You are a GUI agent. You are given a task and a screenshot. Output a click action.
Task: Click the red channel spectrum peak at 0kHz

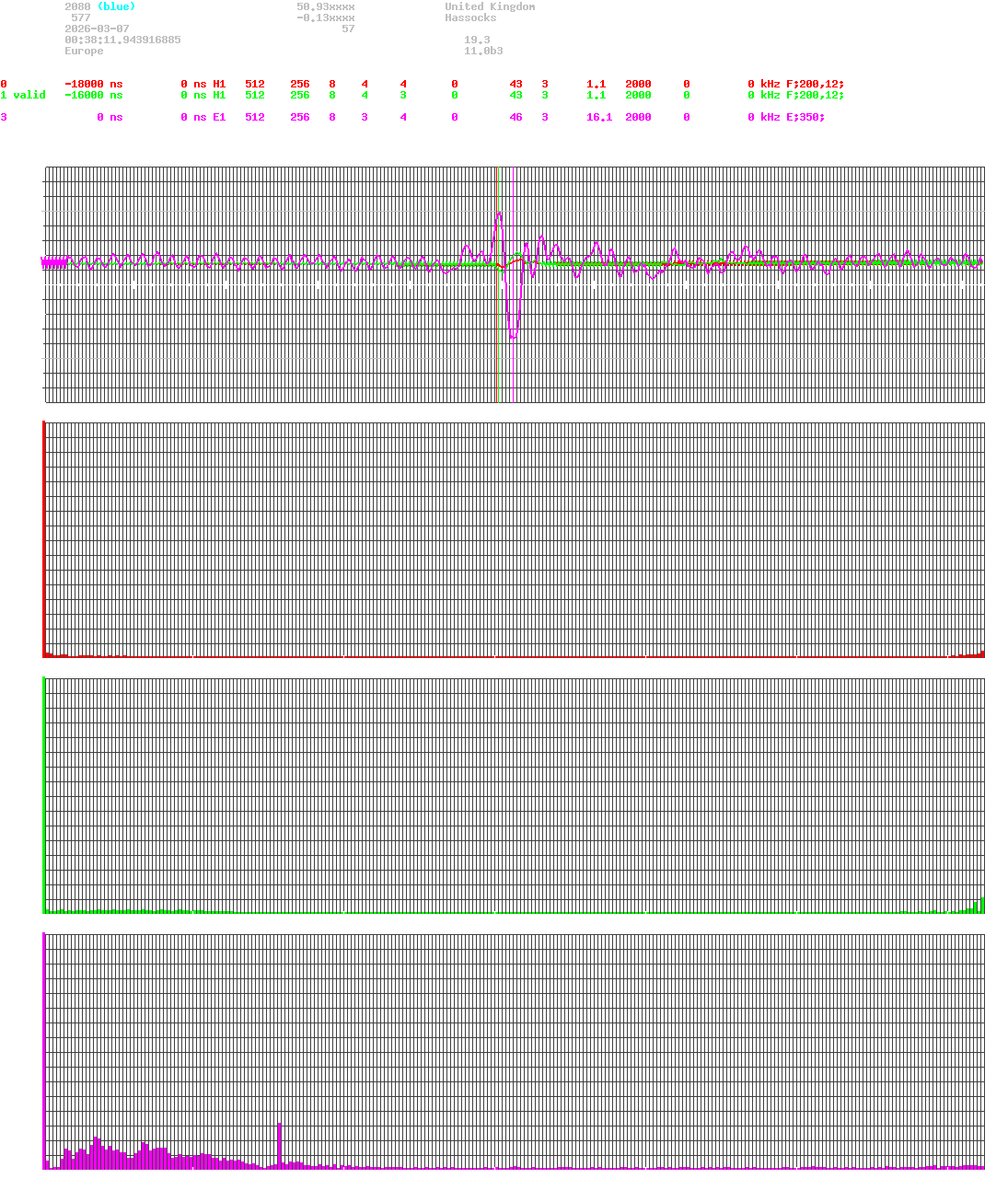42,543
